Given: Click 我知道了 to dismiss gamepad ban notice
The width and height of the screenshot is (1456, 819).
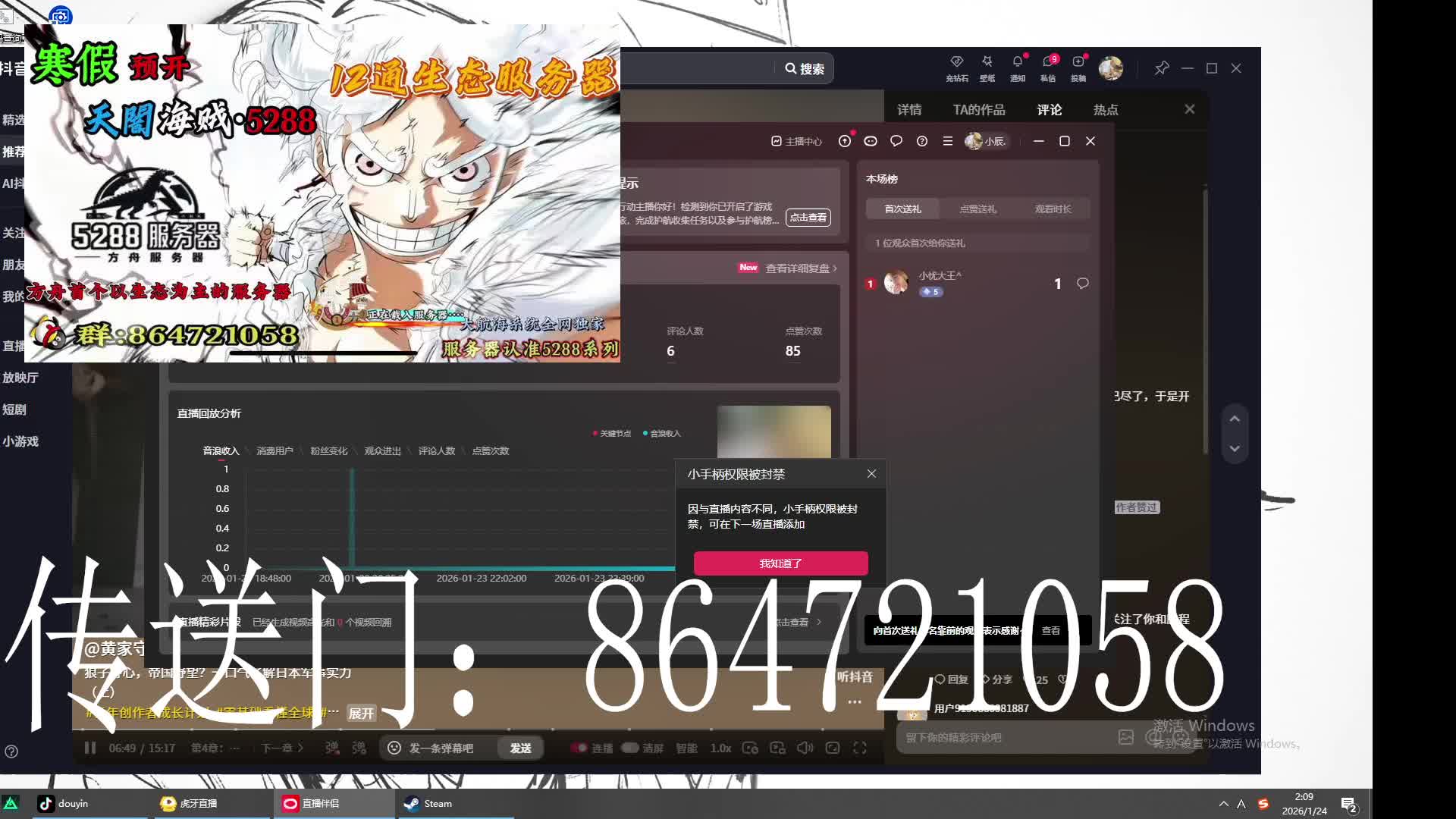Looking at the screenshot, I should [780, 563].
